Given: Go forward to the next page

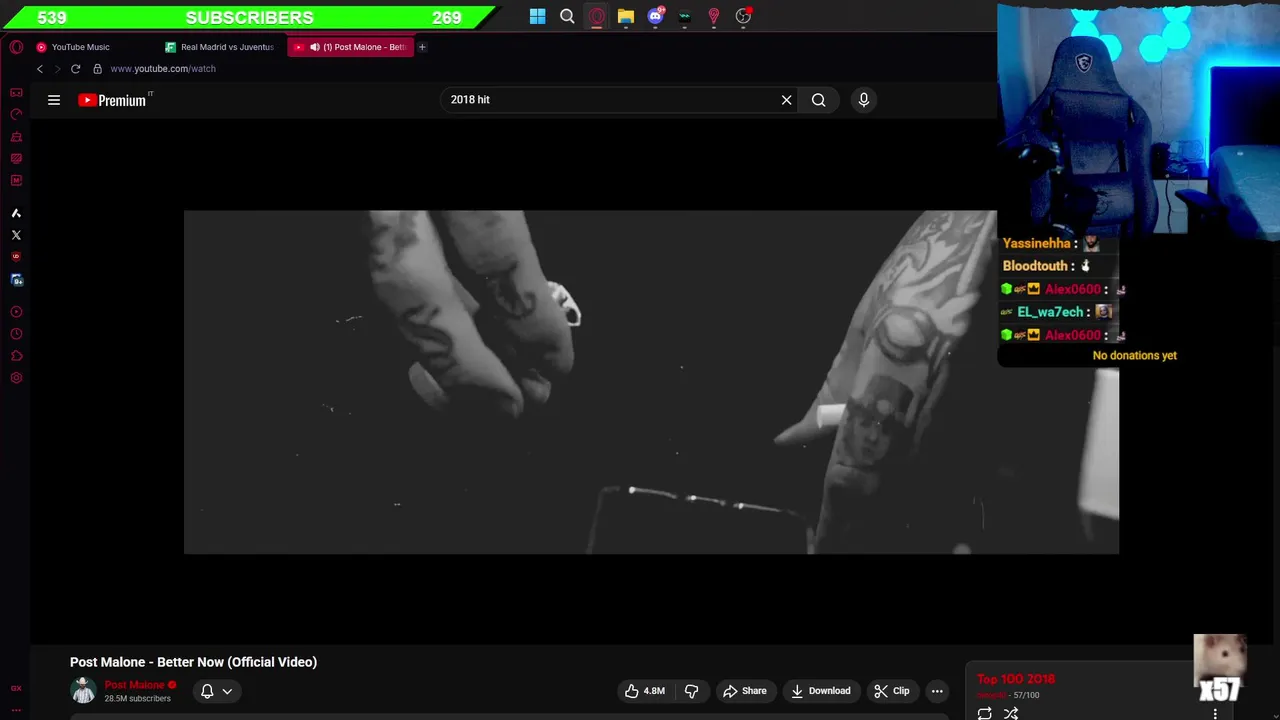Looking at the screenshot, I should [x=57, y=69].
